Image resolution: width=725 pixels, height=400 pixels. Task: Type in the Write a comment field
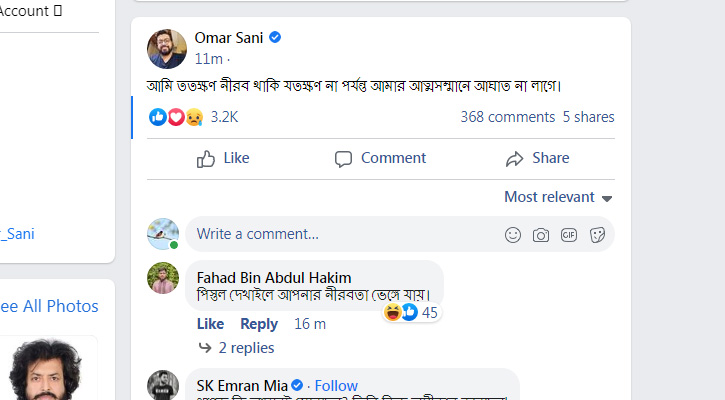(340, 234)
